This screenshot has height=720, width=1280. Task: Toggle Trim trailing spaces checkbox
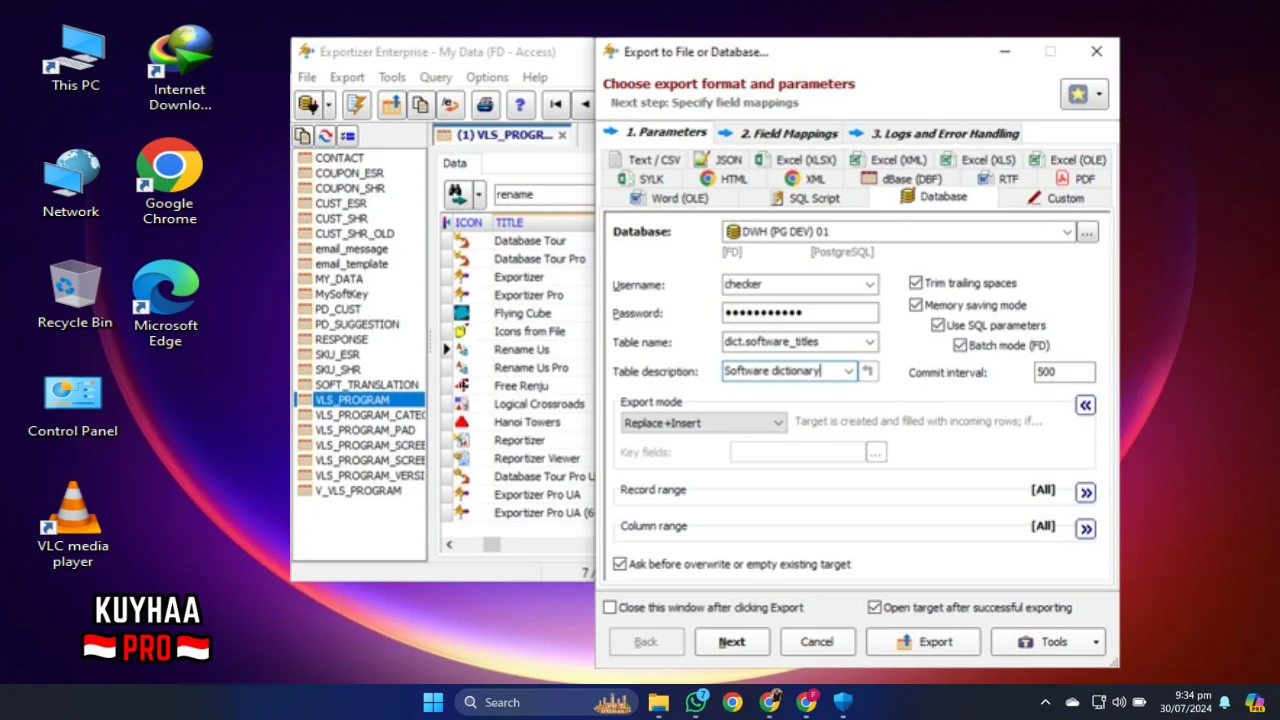pos(916,283)
